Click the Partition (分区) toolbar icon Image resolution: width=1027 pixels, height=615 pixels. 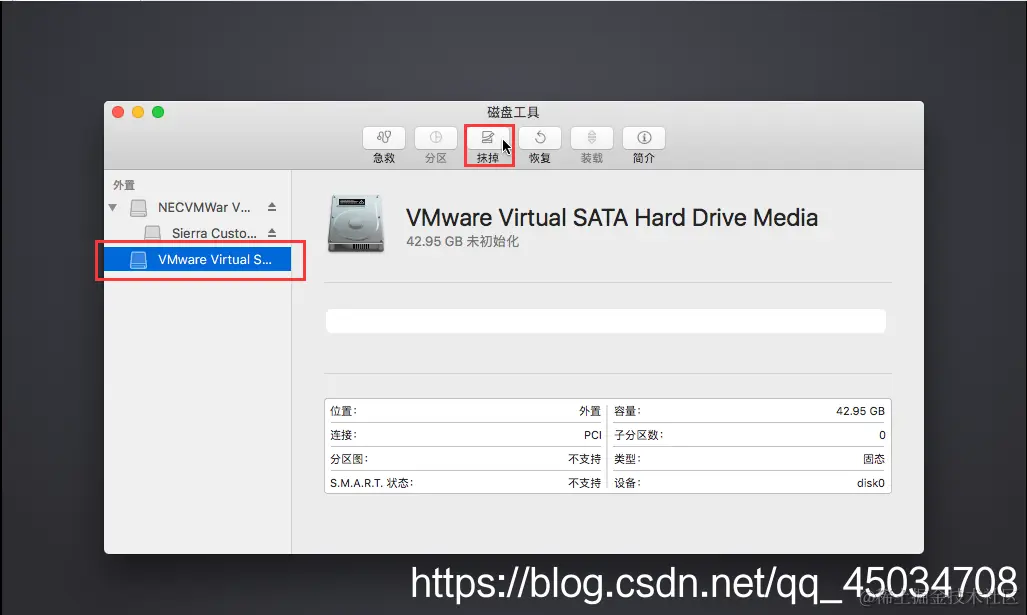click(x=436, y=138)
